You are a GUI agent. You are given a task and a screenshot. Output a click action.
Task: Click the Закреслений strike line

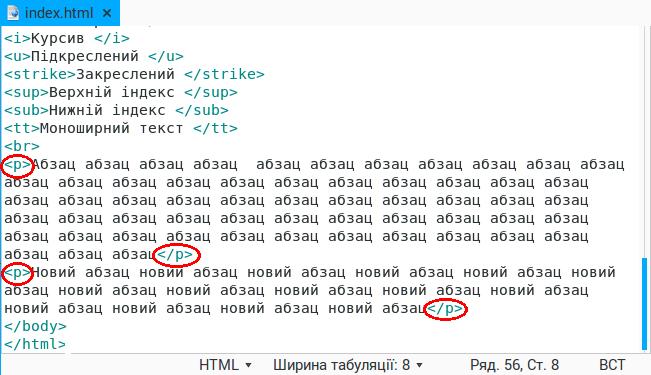134,74
